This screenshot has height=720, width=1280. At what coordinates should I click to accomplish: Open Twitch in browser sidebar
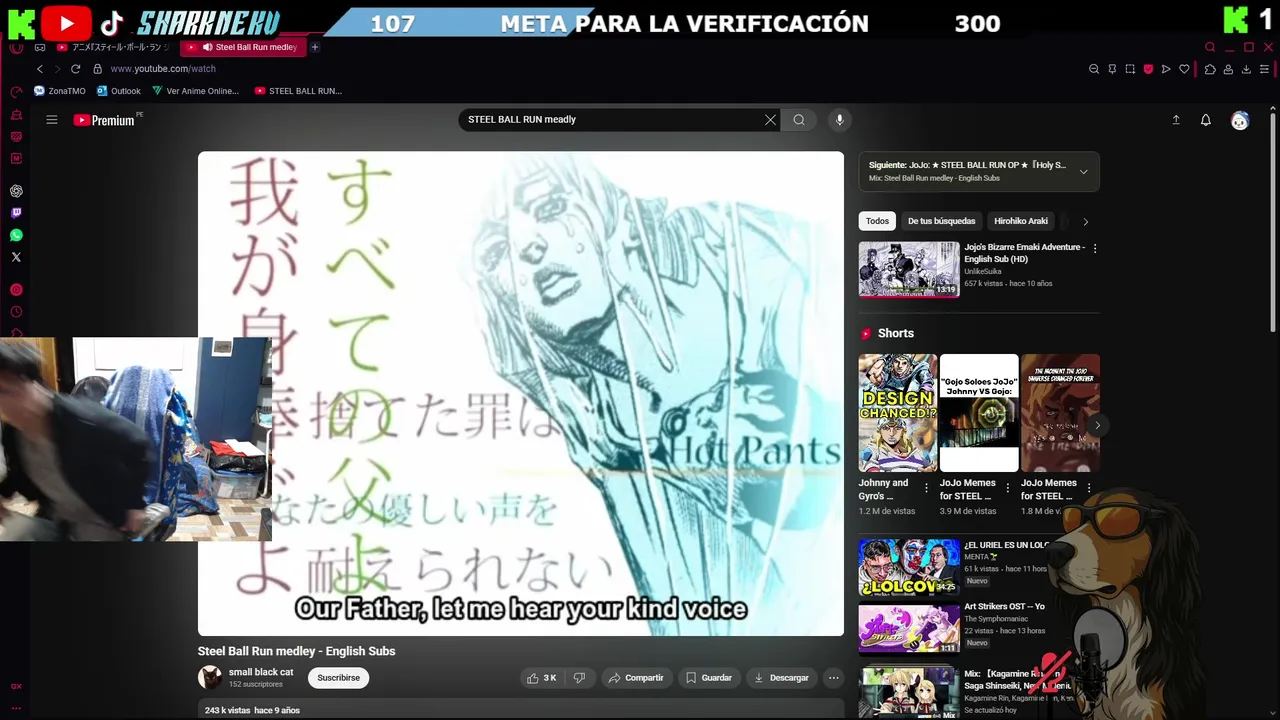click(16, 213)
